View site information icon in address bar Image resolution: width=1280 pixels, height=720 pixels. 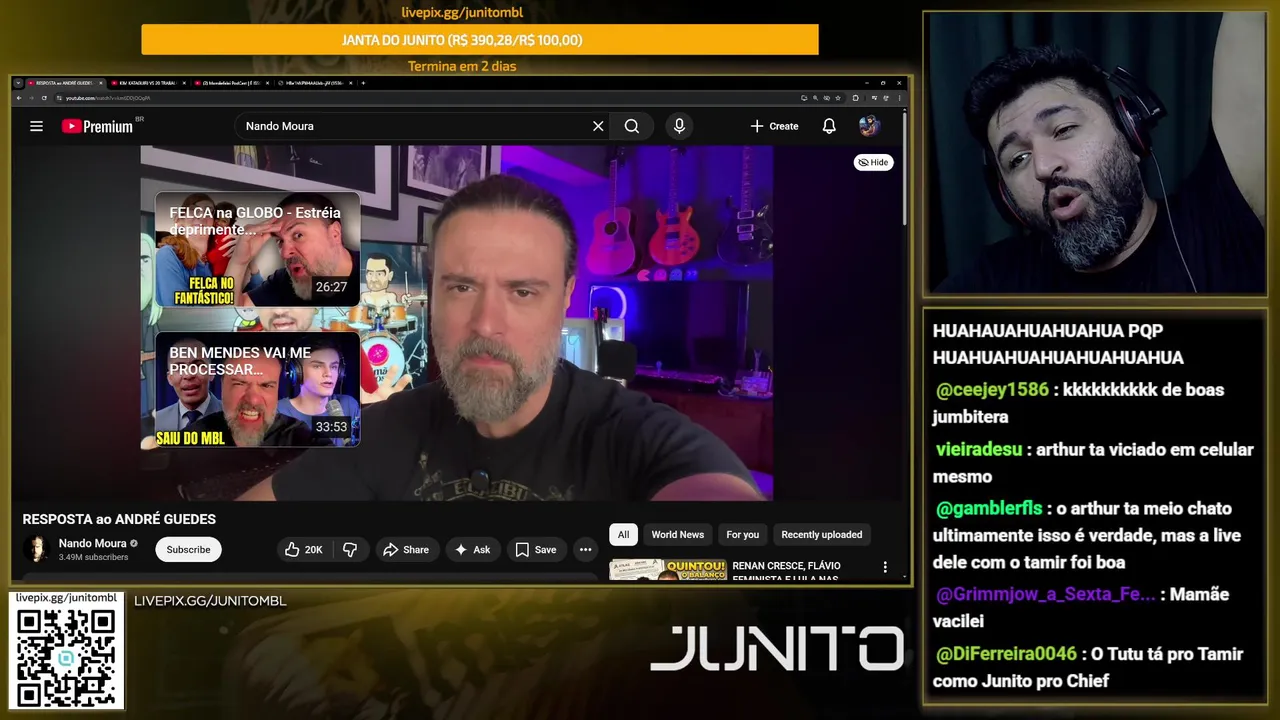tap(59, 98)
